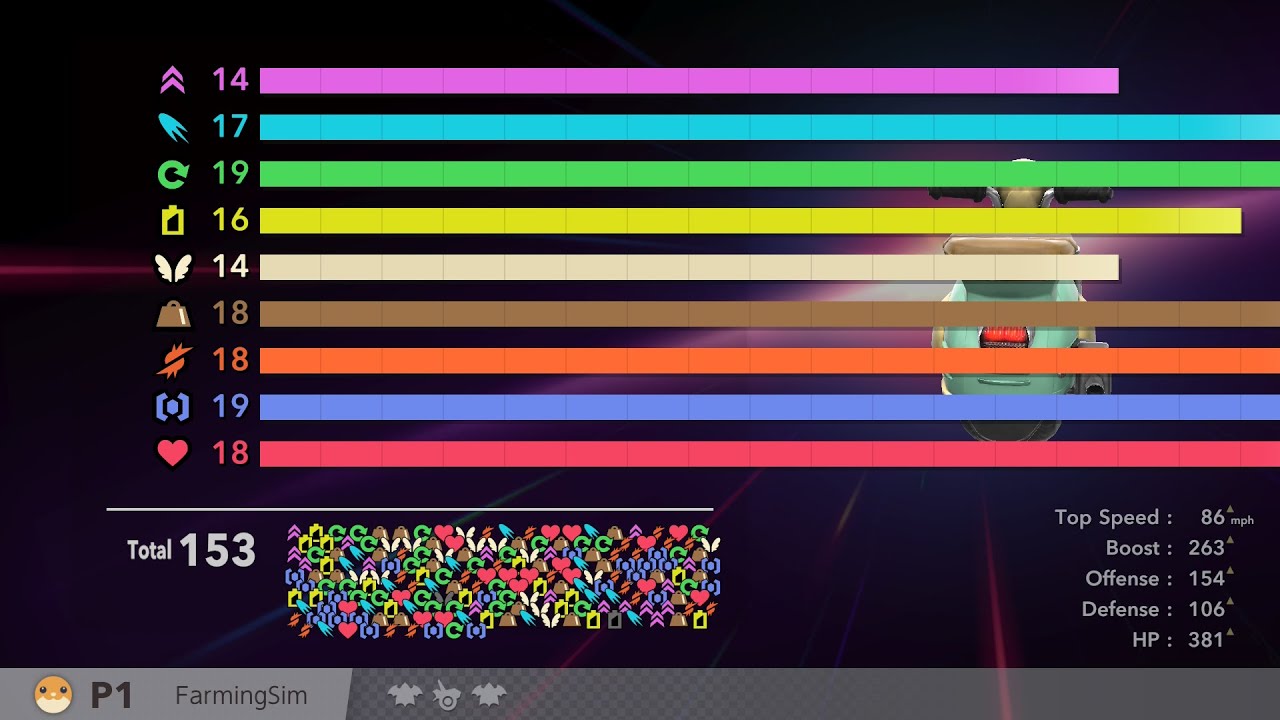Click the red heart stat bar valued 18

[x=770, y=453]
